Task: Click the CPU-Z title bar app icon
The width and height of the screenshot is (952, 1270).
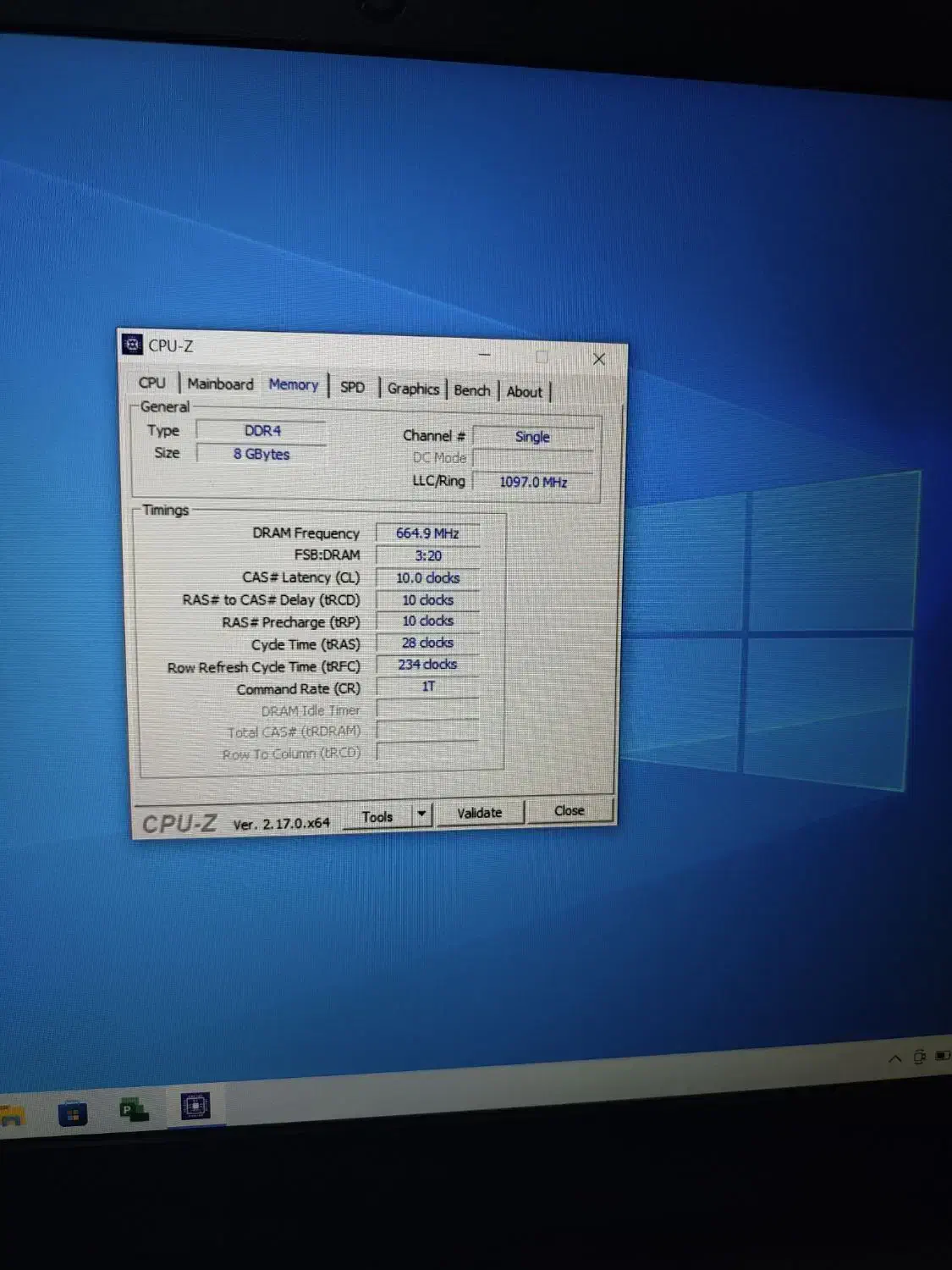Action: pyautogui.click(x=132, y=344)
